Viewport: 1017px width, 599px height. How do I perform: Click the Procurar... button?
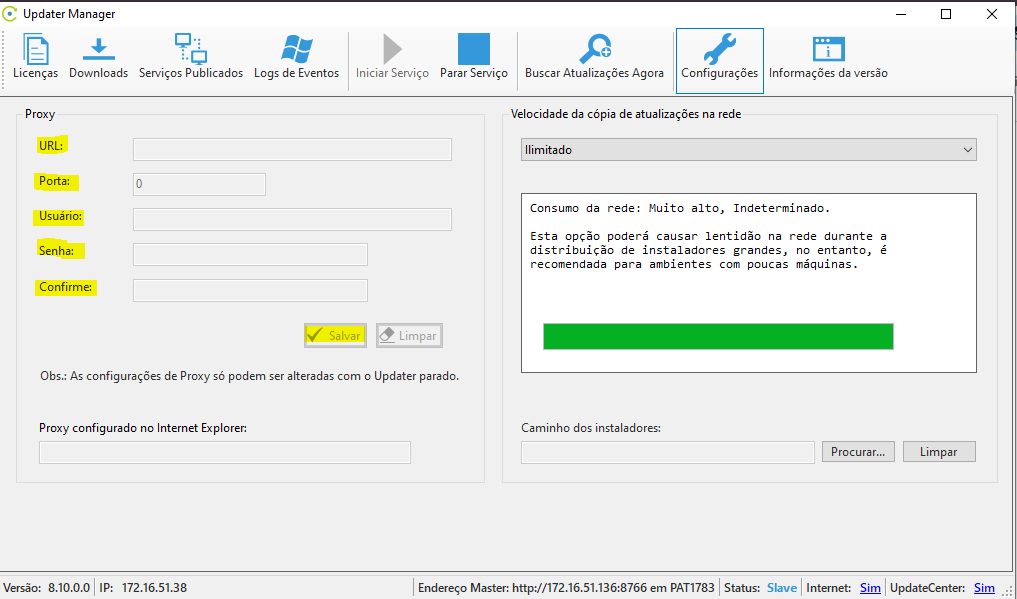858,452
